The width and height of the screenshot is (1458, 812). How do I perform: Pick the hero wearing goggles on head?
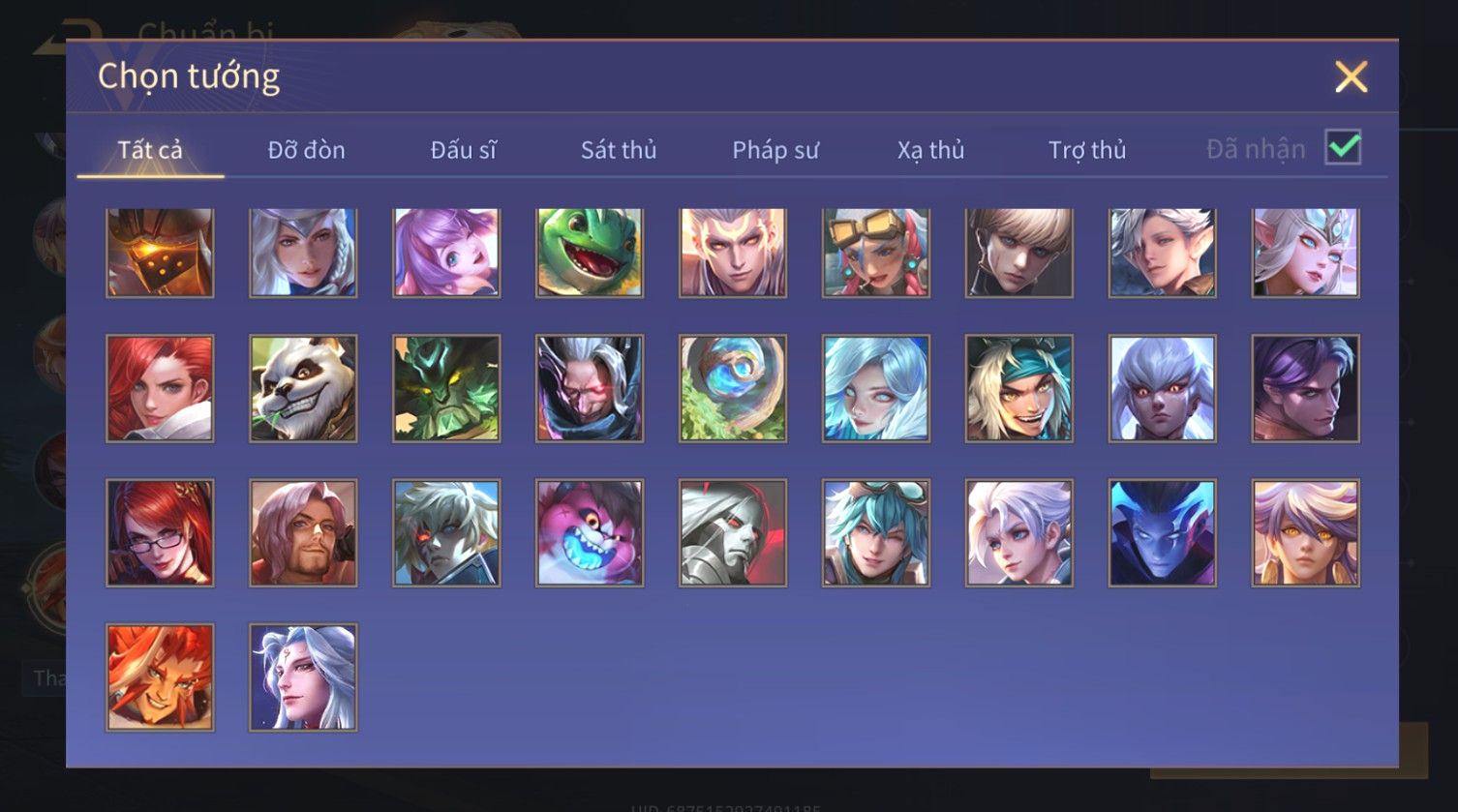click(x=876, y=253)
